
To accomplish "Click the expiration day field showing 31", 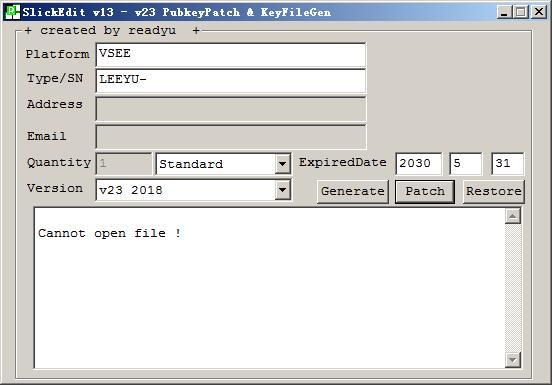I will pyautogui.click(x=508, y=164).
